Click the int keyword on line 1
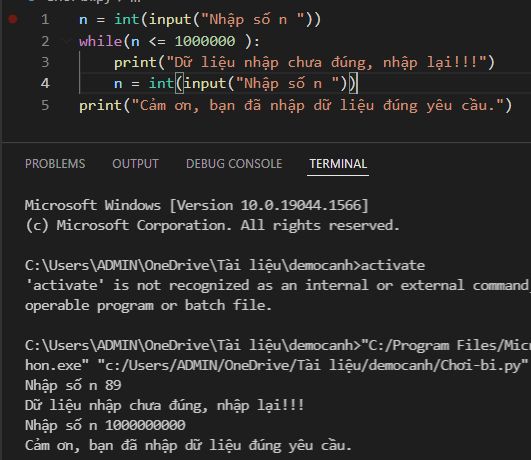531x460 pixels. click(127, 19)
